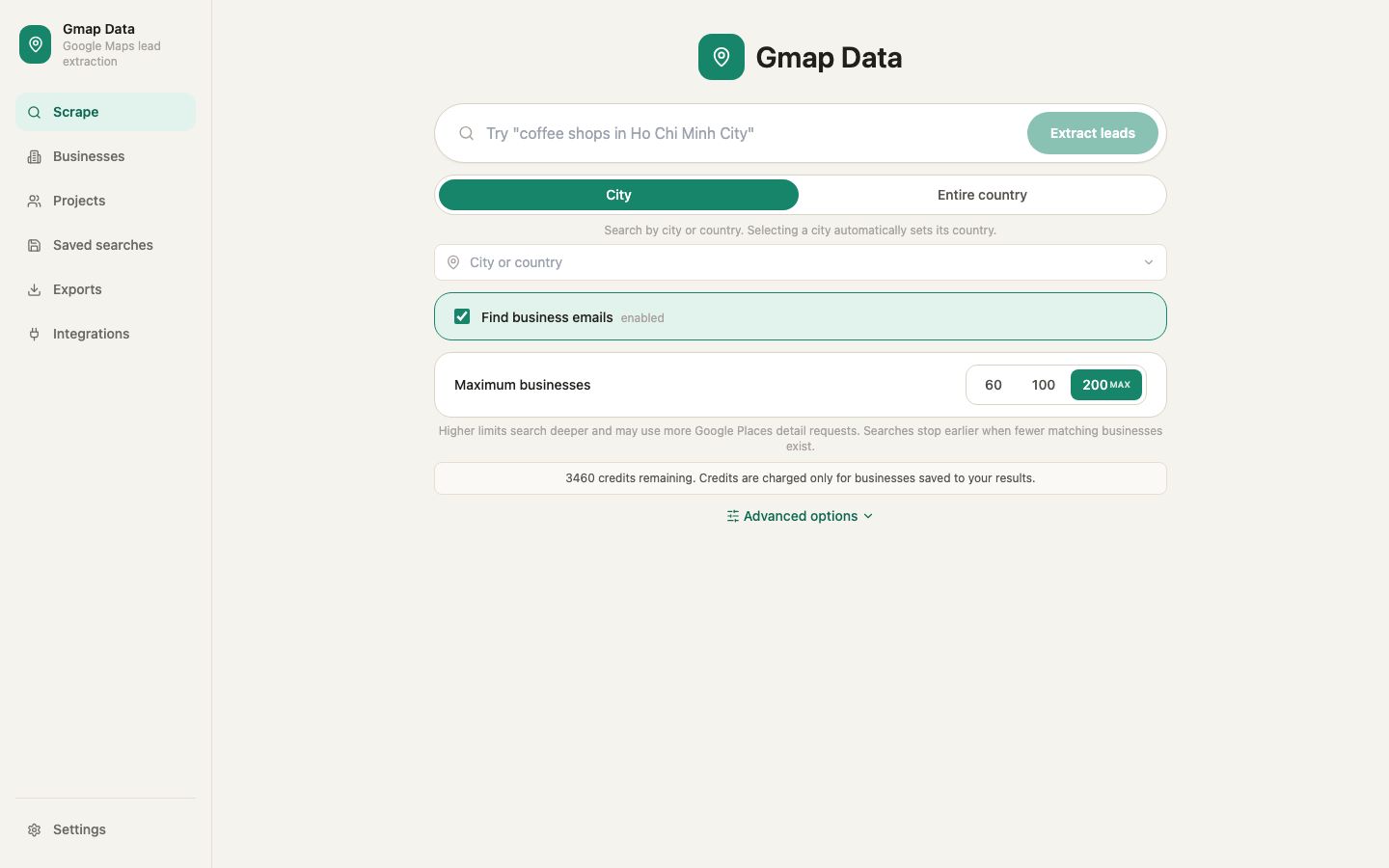Viewport: 1389px width, 868px height.
Task: Expand Advanced options chevron
Action: [x=868, y=516]
